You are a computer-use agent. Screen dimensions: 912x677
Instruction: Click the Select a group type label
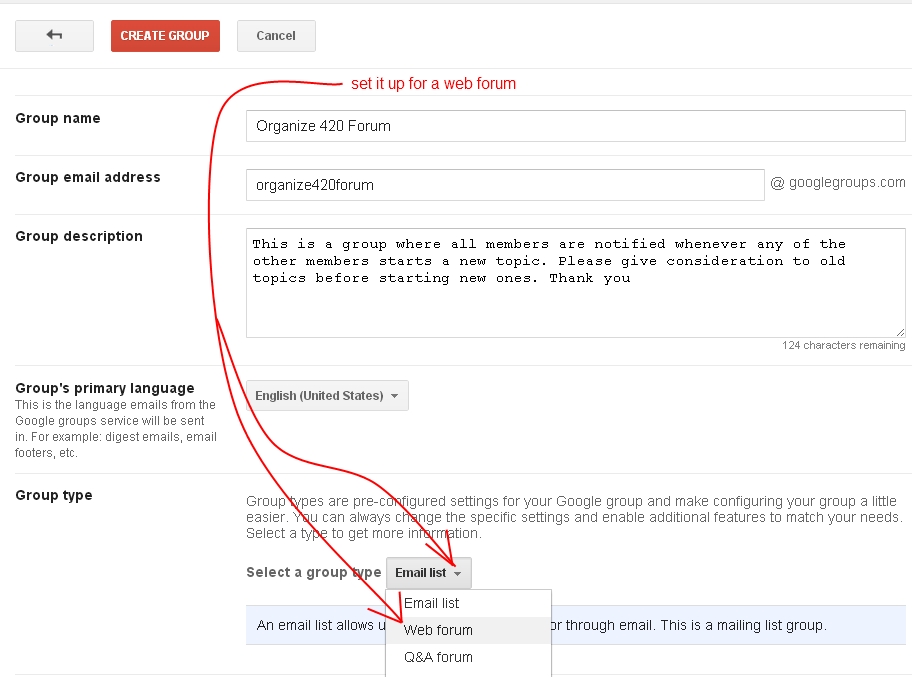click(x=313, y=573)
